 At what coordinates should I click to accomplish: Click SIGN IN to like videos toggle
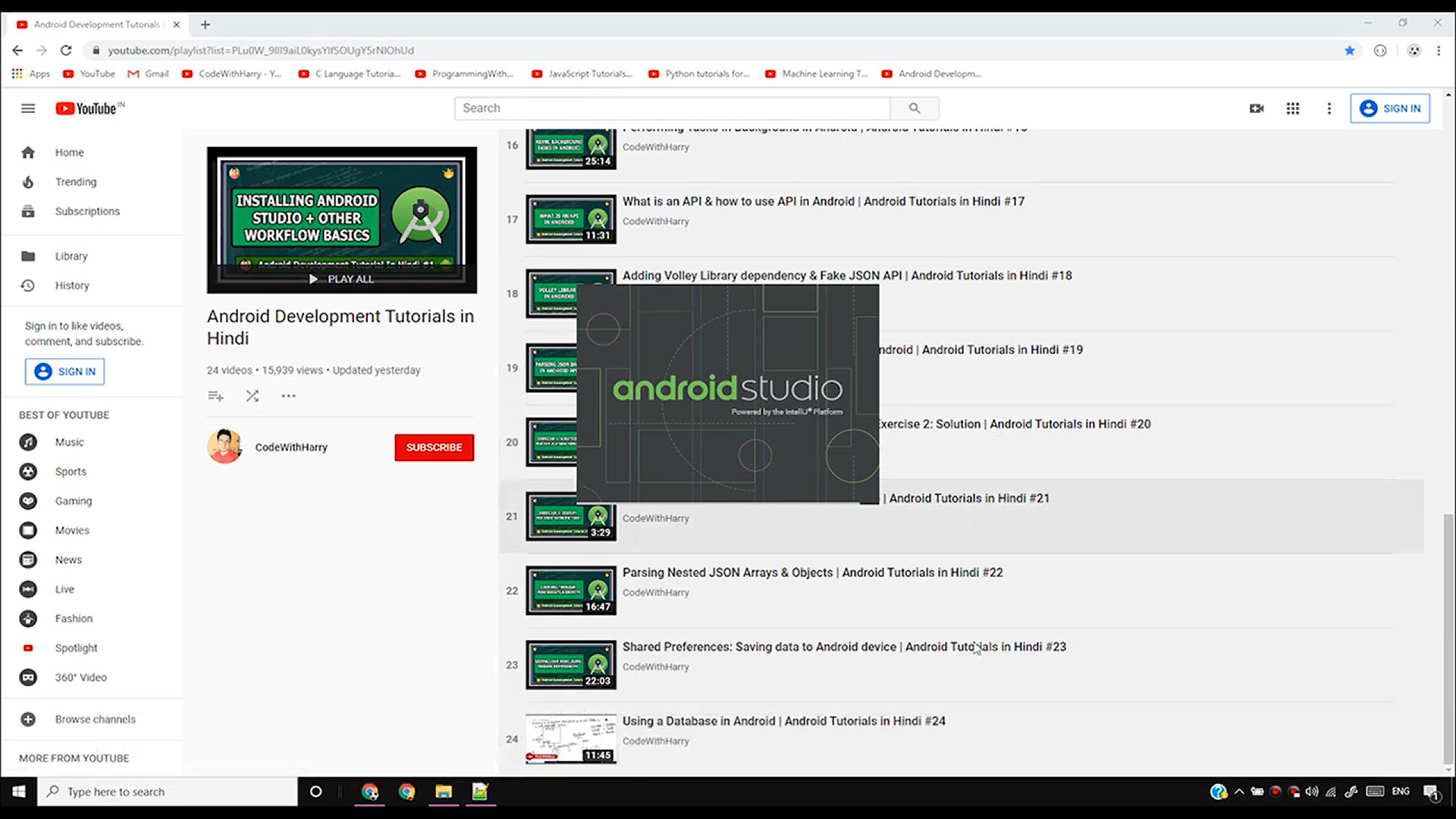tap(64, 371)
